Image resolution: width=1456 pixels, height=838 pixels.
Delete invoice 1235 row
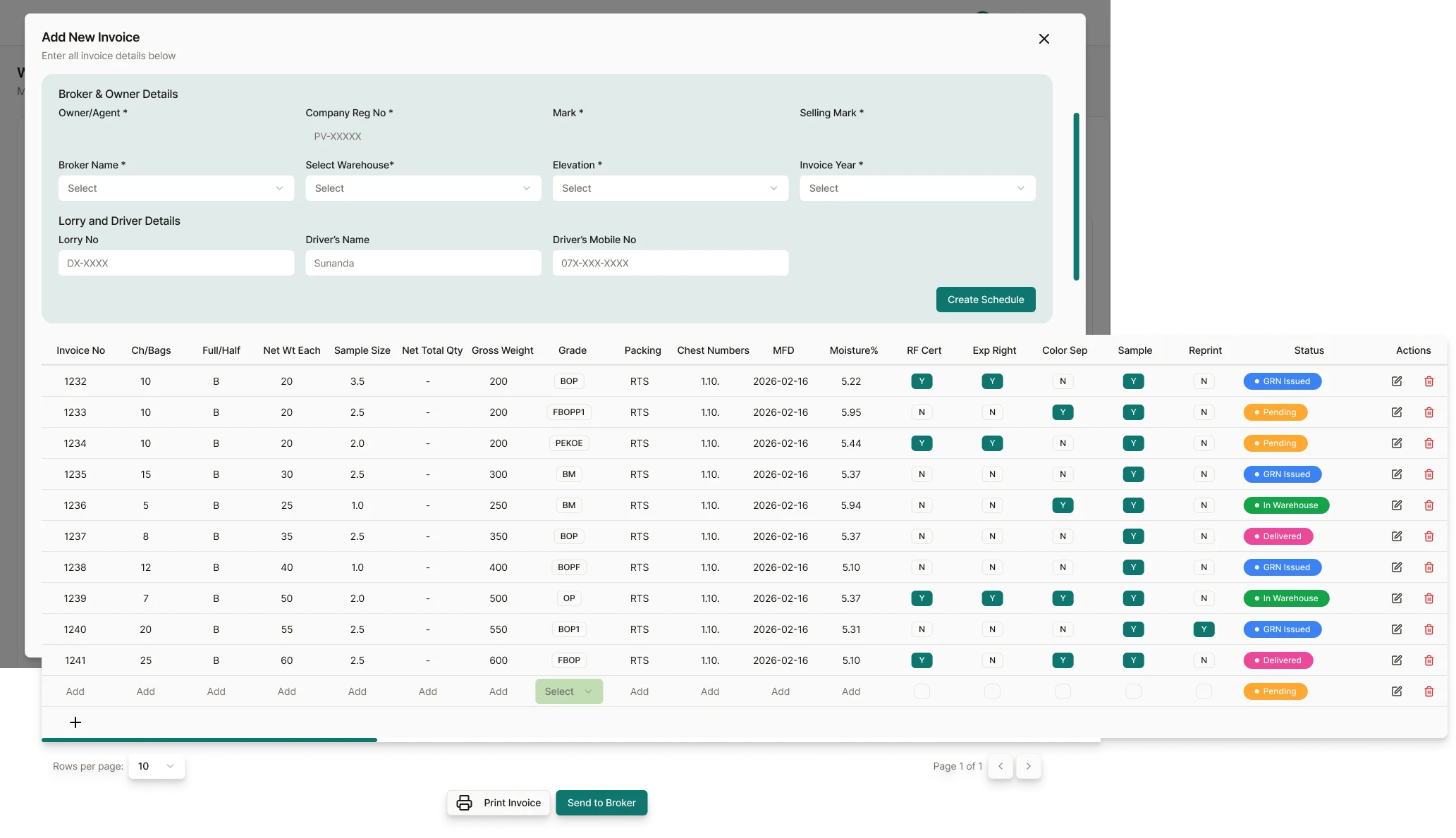(x=1429, y=474)
